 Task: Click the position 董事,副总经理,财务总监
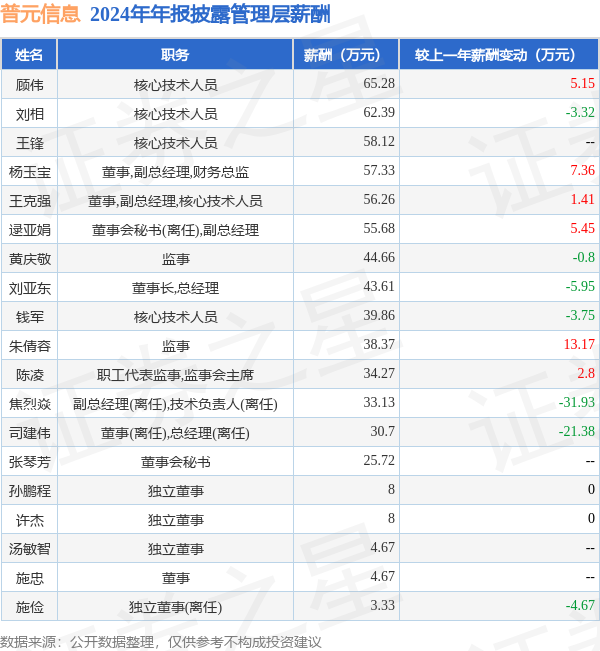pos(175,172)
